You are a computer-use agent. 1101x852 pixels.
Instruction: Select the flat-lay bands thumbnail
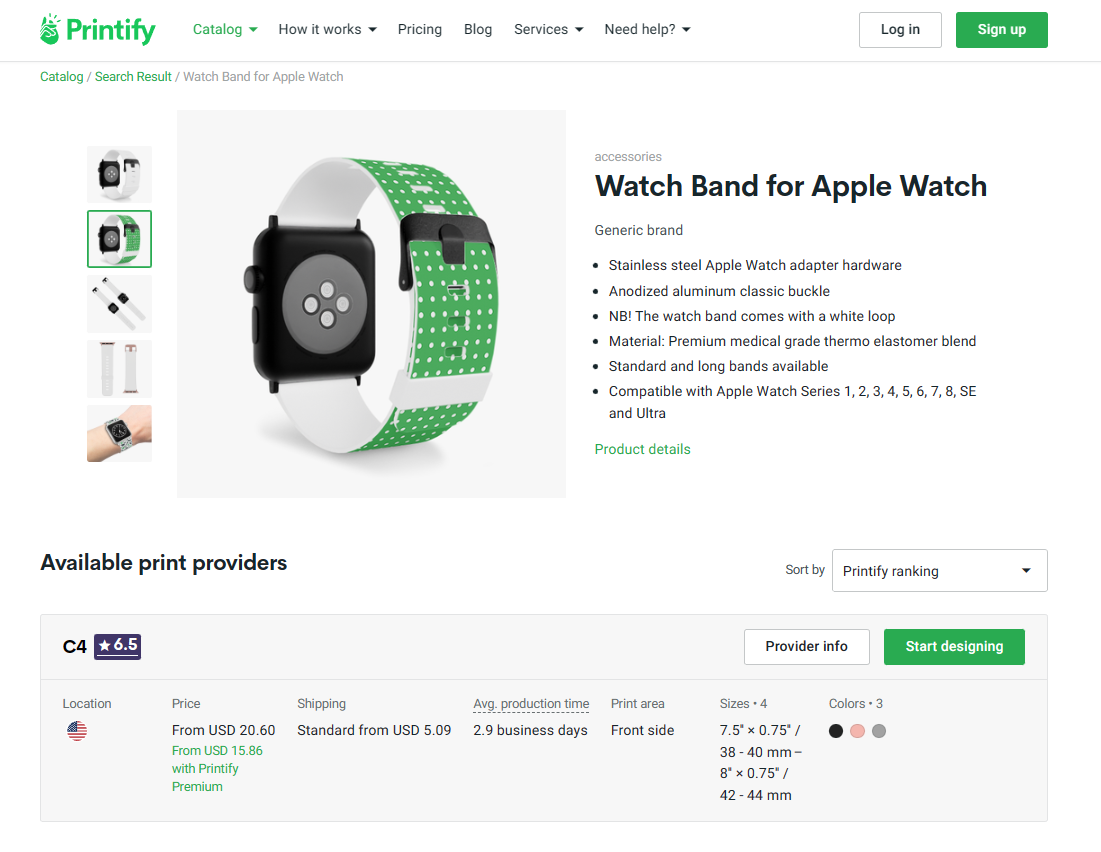pyautogui.click(x=119, y=303)
